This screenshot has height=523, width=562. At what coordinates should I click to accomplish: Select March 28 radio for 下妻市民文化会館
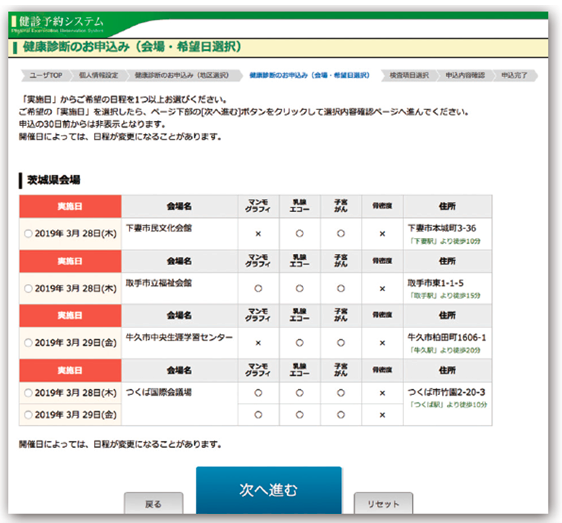(28, 234)
